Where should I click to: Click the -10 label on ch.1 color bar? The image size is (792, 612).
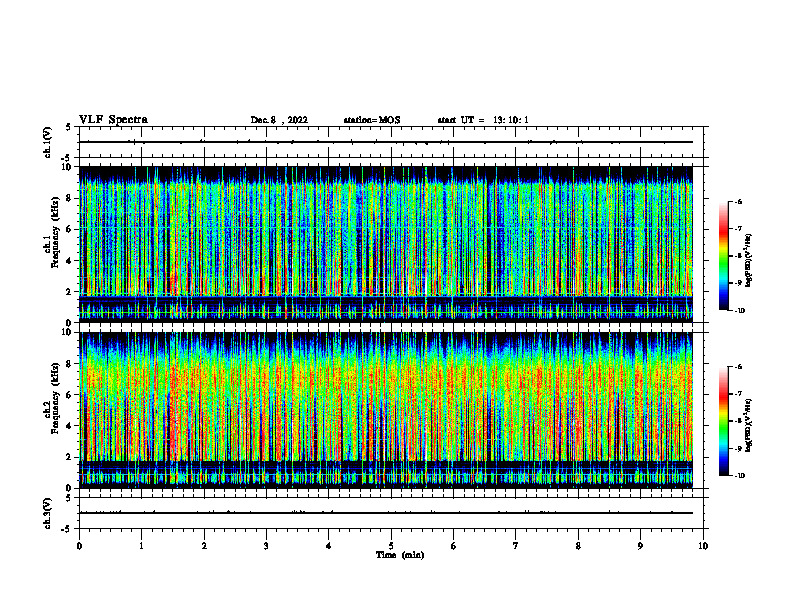[739, 311]
